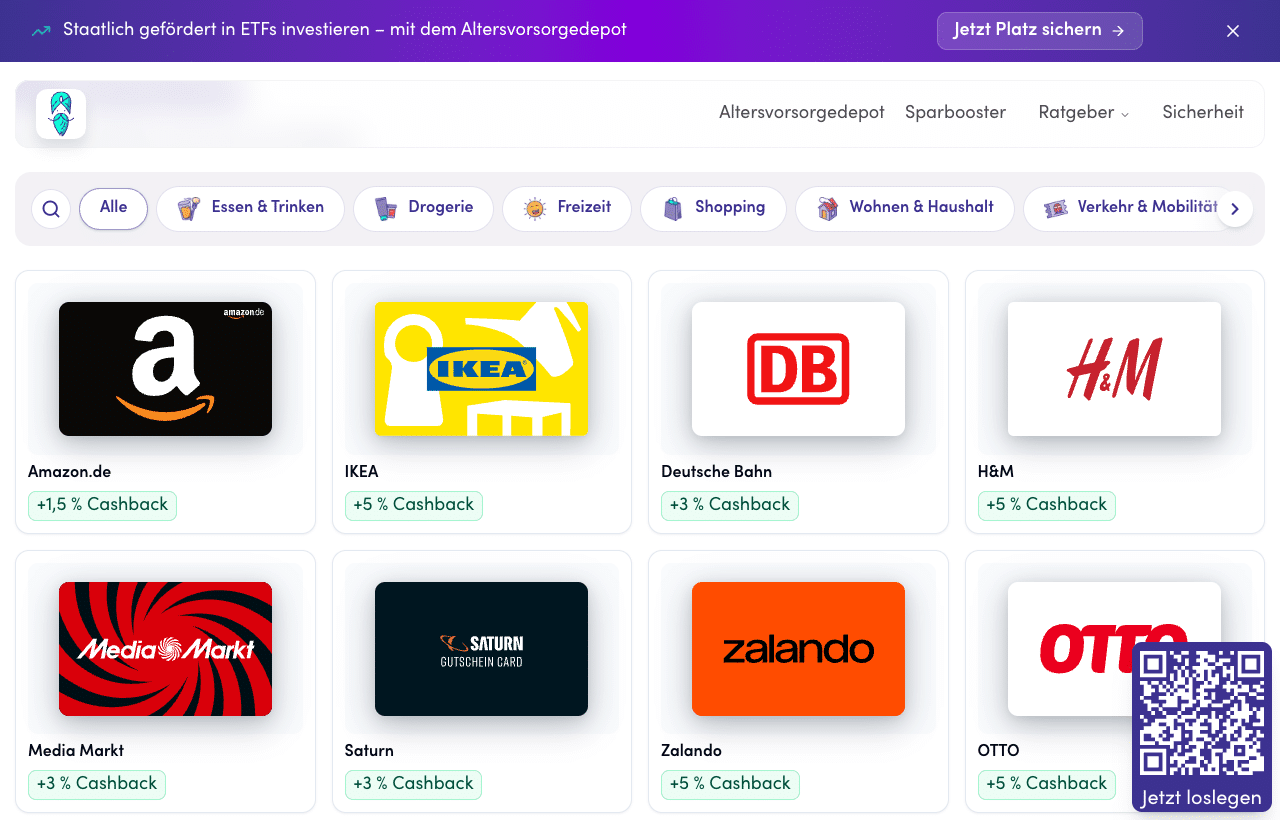Click the search magnifier icon
This screenshot has height=820, width=1280.
click(x=51, y=209)
